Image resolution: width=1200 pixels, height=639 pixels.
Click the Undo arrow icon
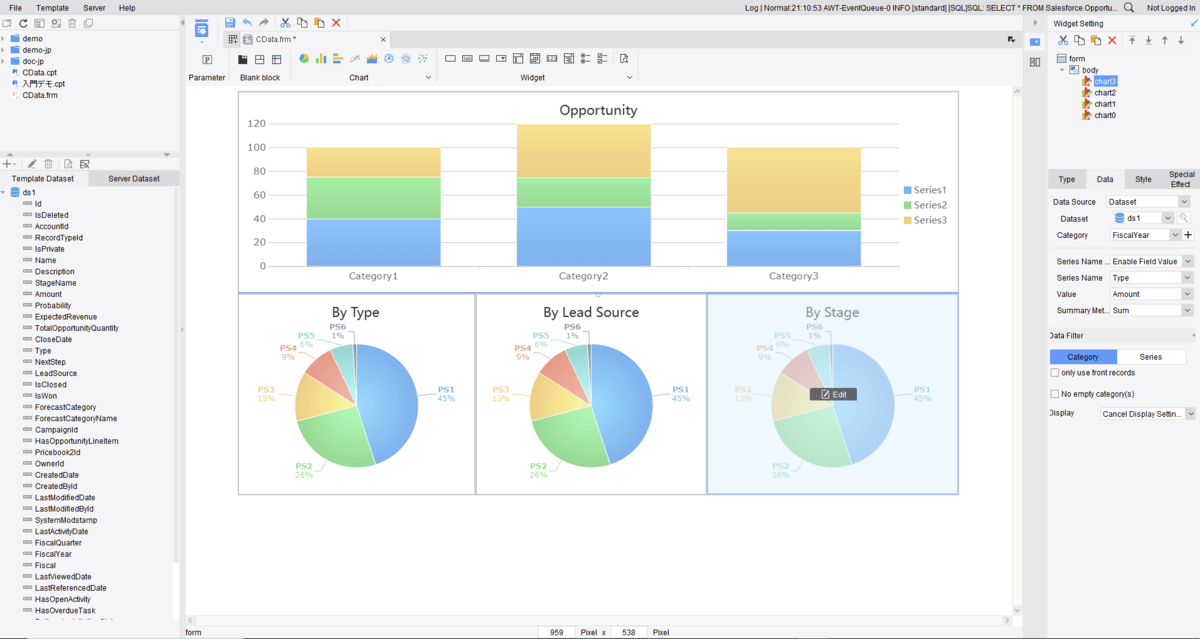pos(247,22)
